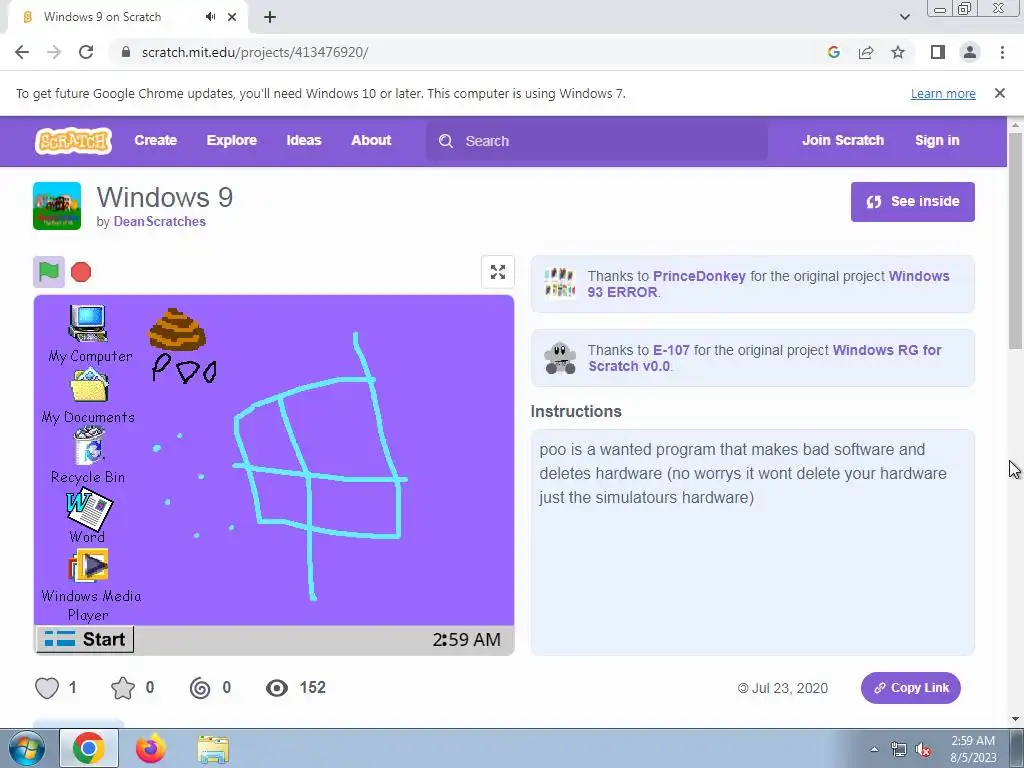Click Learn more about Chrome updates
Viewport: 1024px width, 768px height.
pyautogui.click(x=943, y=93)
